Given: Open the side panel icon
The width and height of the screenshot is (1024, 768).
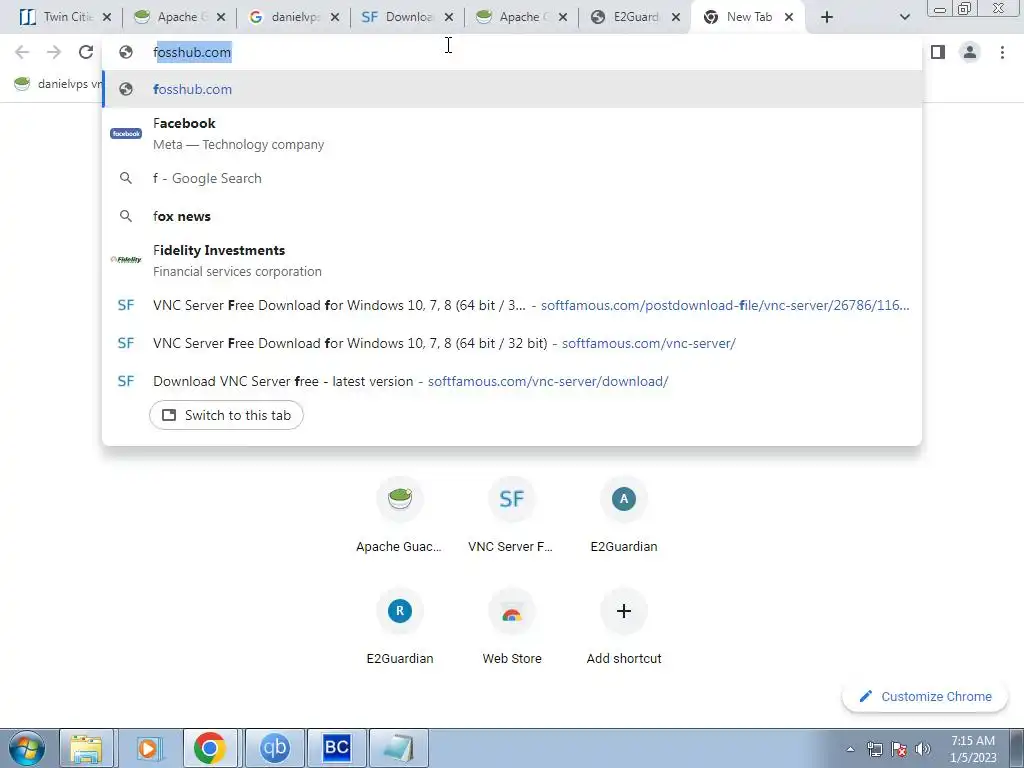Looking at the screenshot, I should (938, 52).
